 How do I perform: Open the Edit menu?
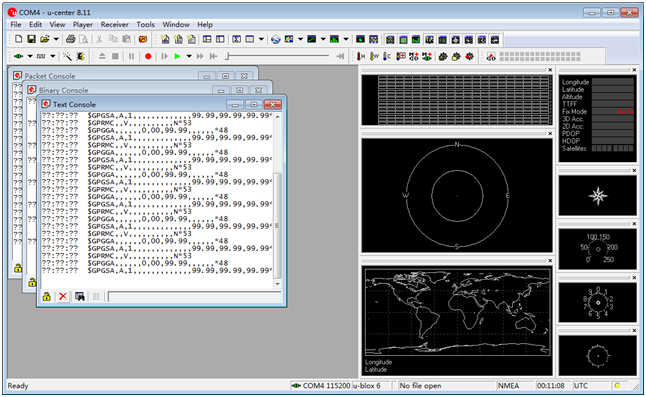pos(35,25)
